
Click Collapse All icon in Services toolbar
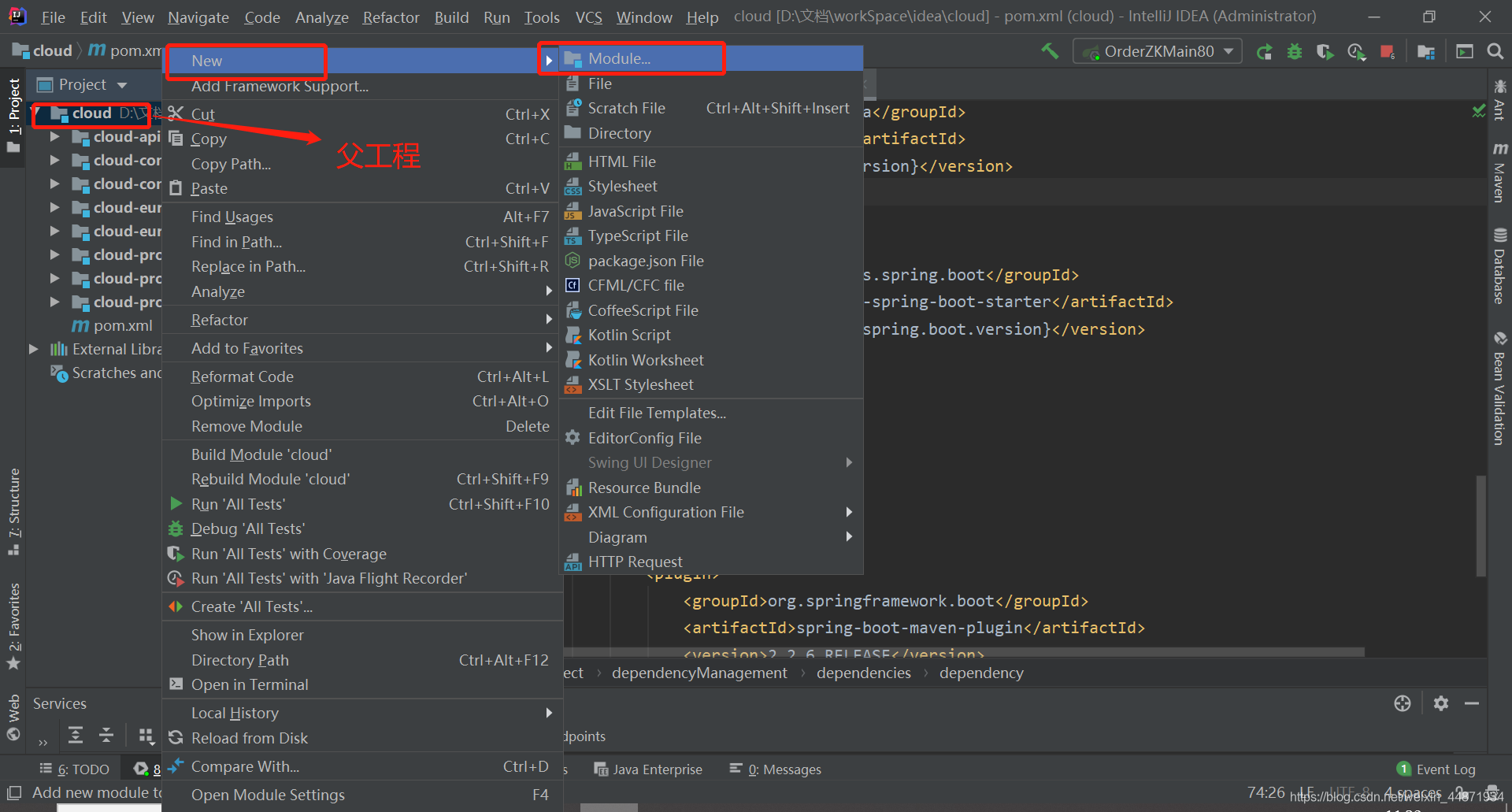pyautogui.click(x=106, y=736)
